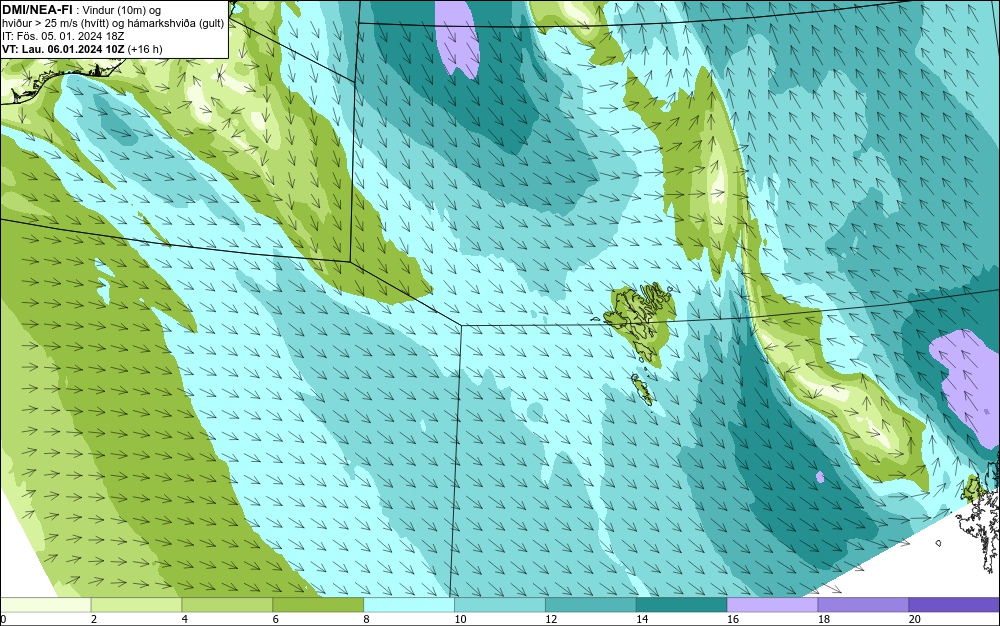Click the 16–18 m/s lavender legend swatch
Screen dimensions: 1000x626
[772, 604]
